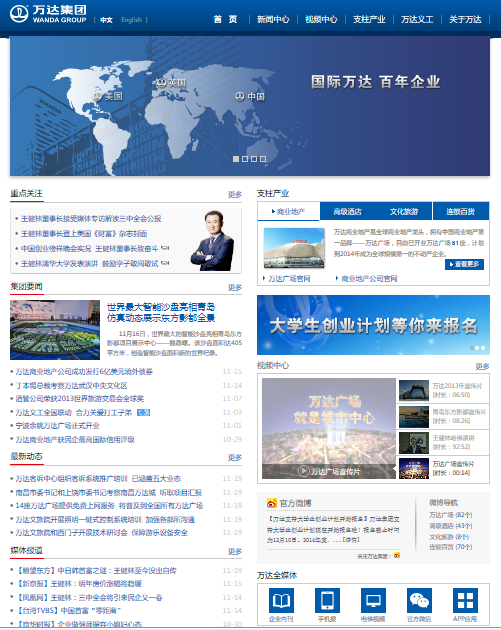Select the first banner slide indicator

pos(236,159)
